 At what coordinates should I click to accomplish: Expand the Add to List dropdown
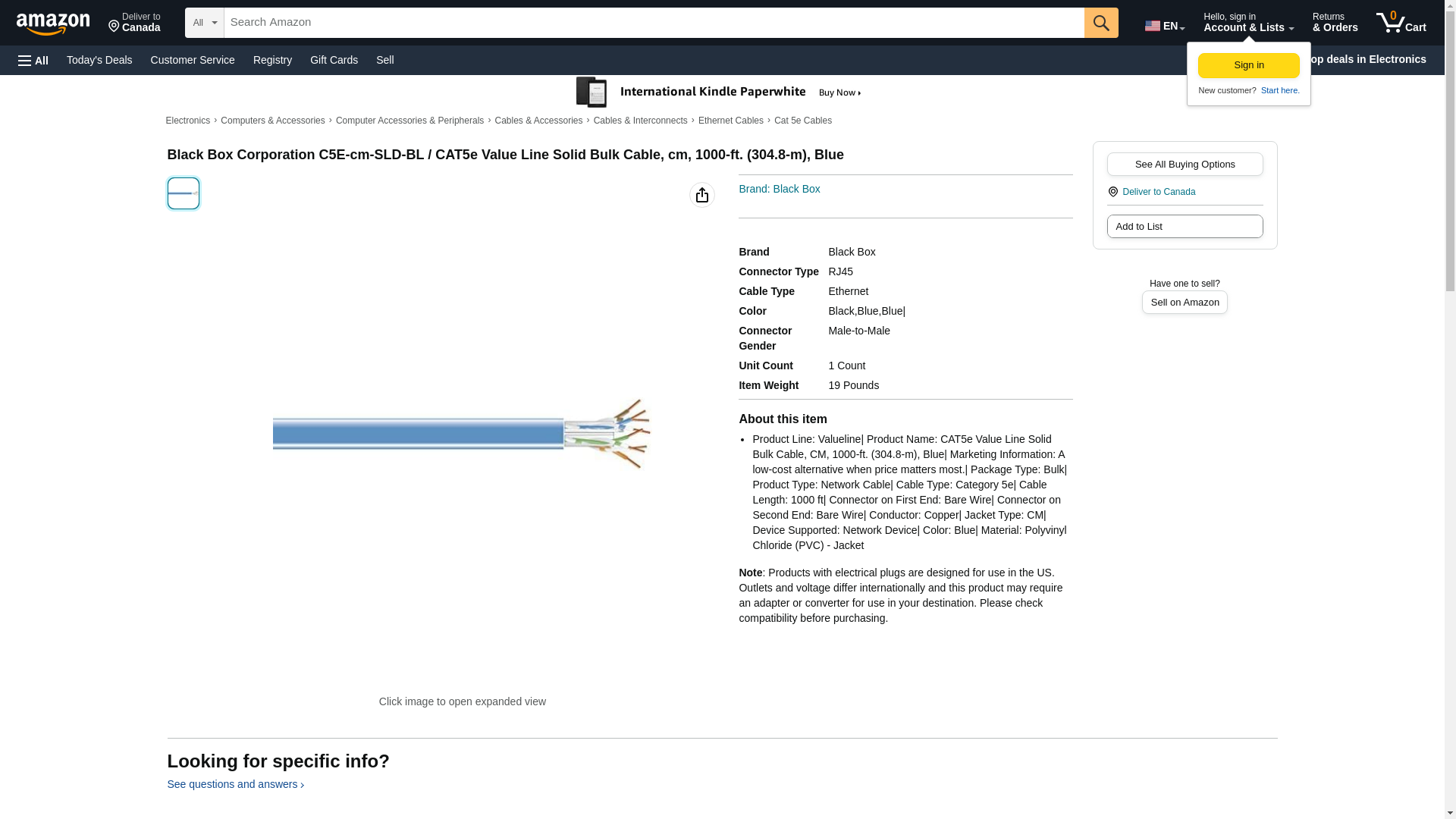coord(1184,227)
